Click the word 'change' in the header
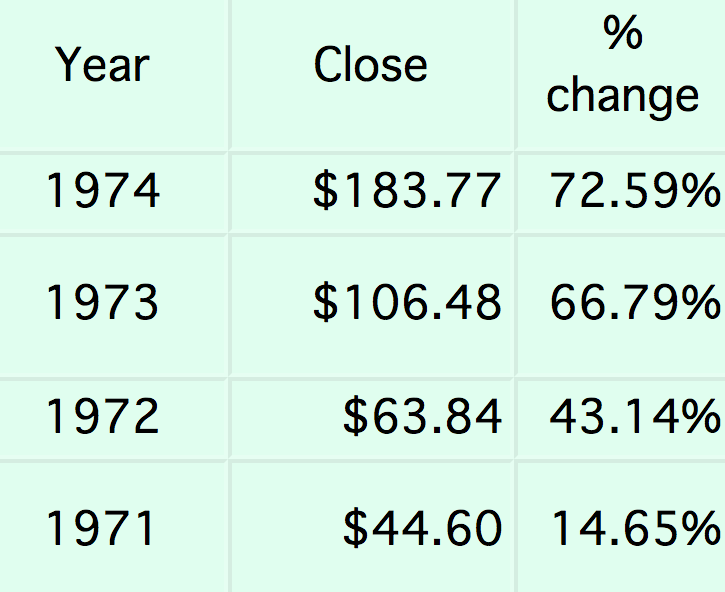Image resolution: width=725 pixels, height=592 pixels. point(622,96)
